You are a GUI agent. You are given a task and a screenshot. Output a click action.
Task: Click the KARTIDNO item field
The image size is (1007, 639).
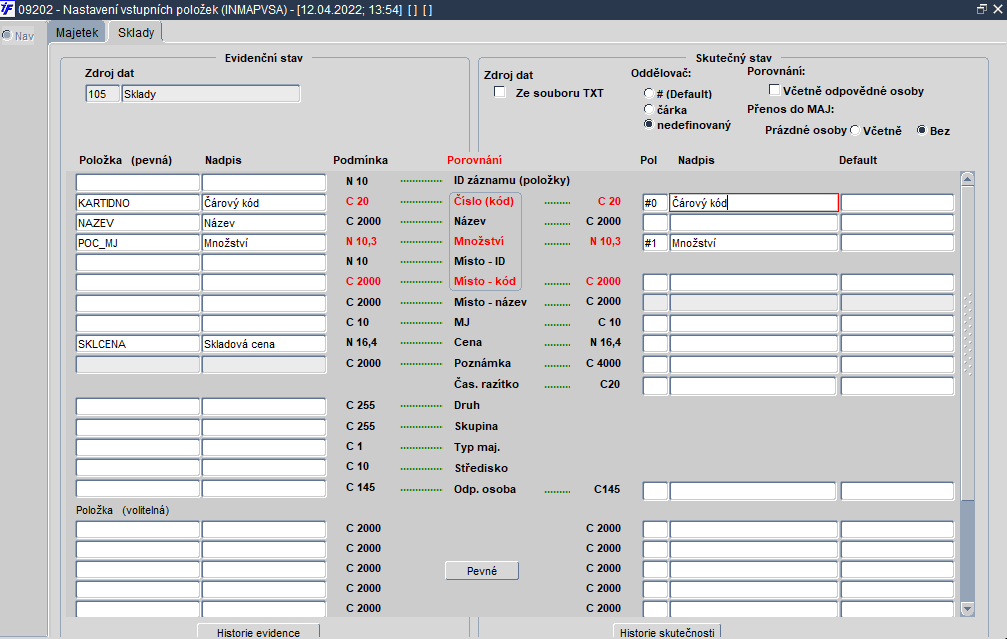(x=137, y=203)
